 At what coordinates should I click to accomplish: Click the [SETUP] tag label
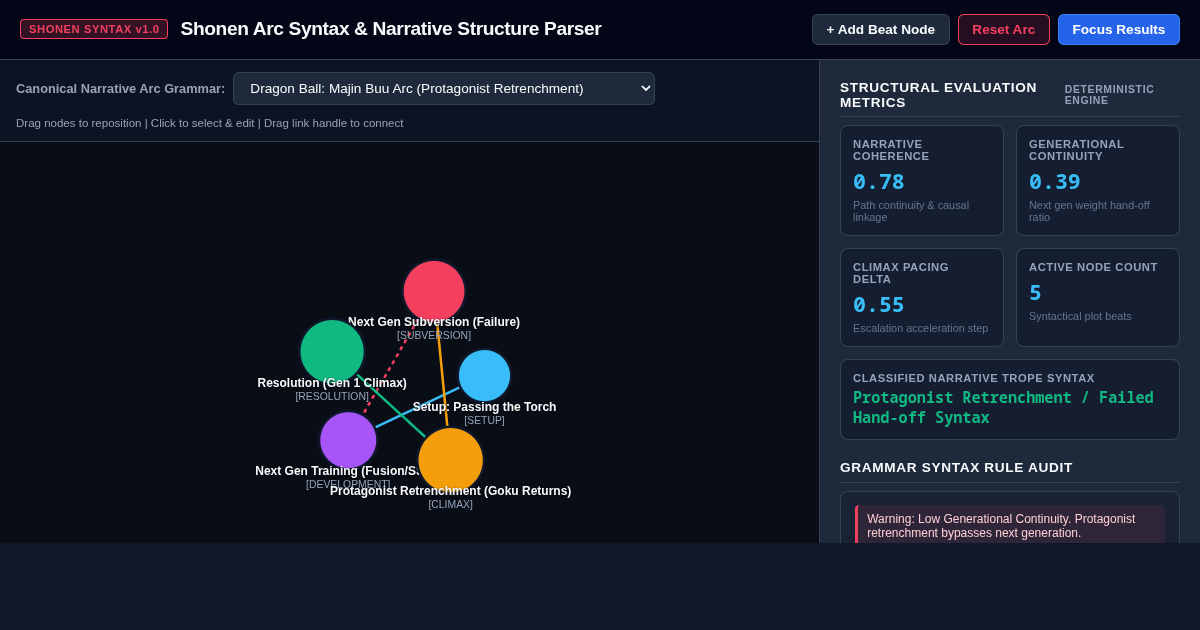point(484,420)
